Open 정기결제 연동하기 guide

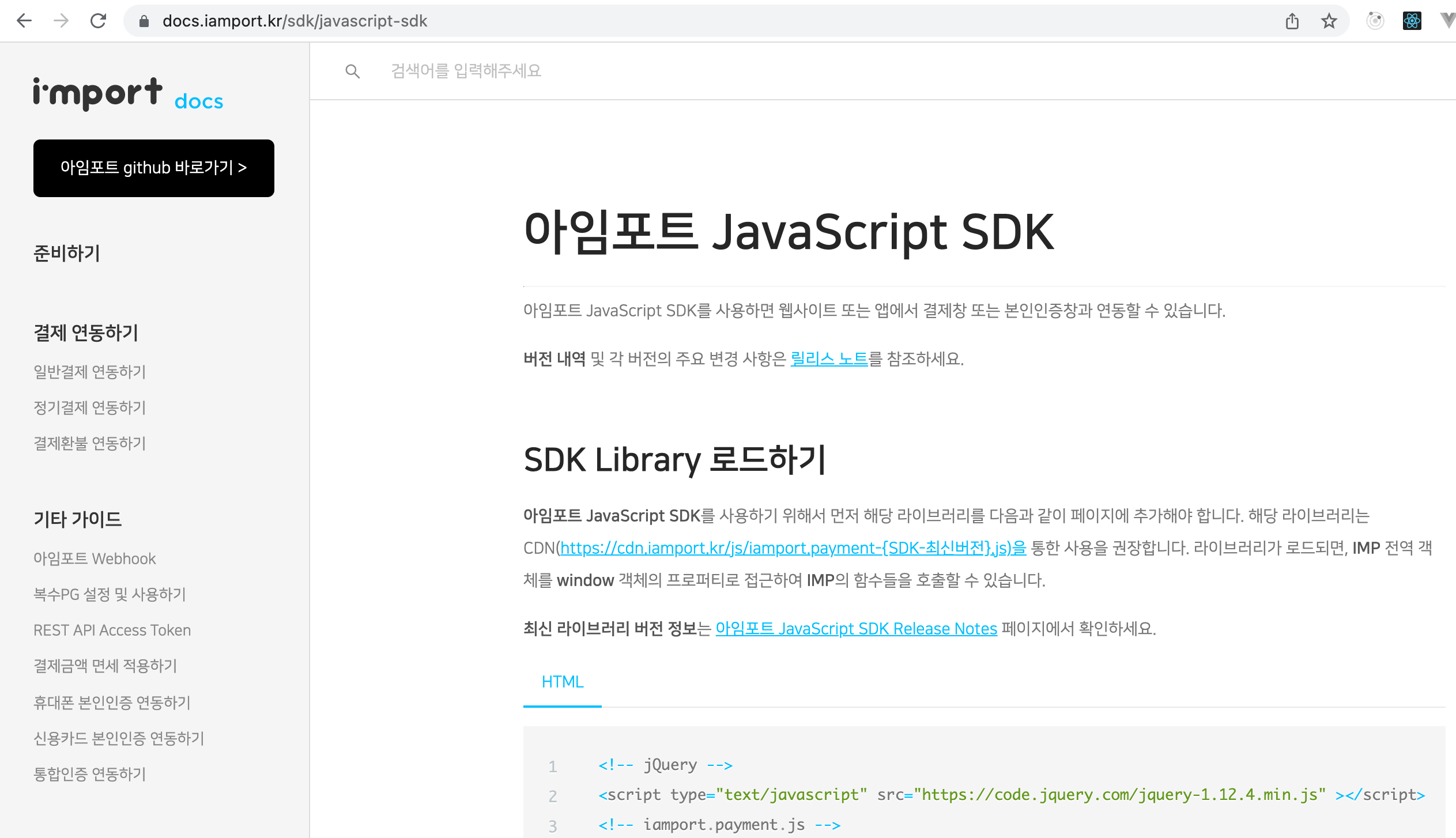[90, 407]
